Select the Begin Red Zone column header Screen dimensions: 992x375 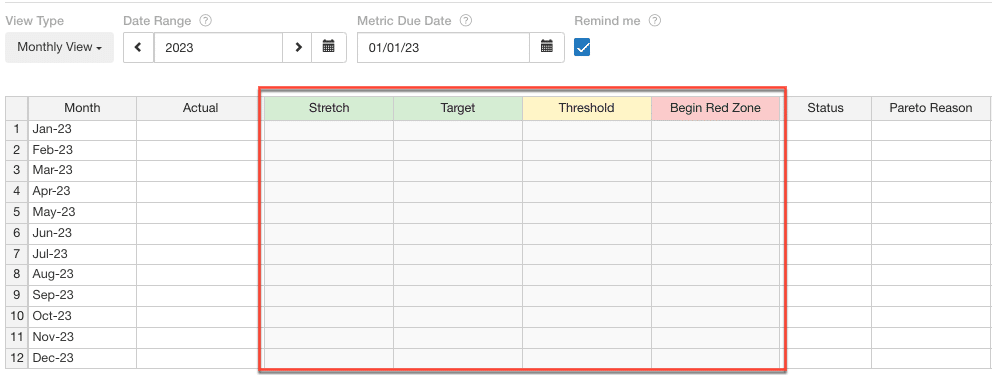pos(715,108)
